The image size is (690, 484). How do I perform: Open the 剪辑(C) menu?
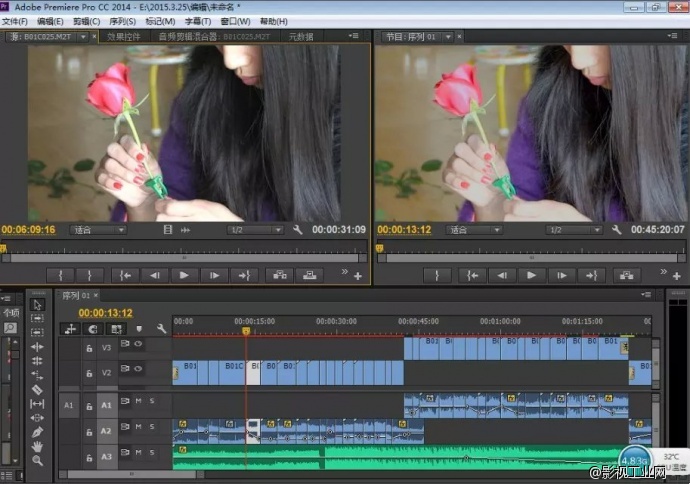point(86,22)
